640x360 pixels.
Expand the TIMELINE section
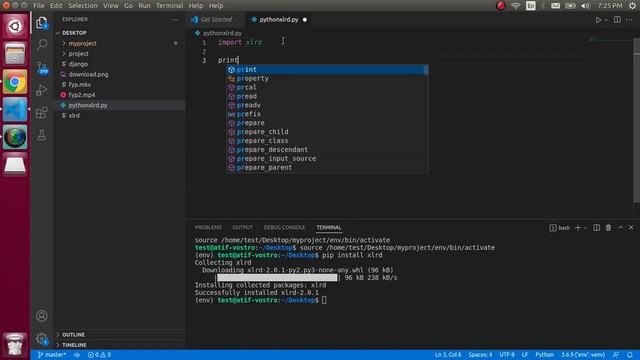click(x=74, y=345)
